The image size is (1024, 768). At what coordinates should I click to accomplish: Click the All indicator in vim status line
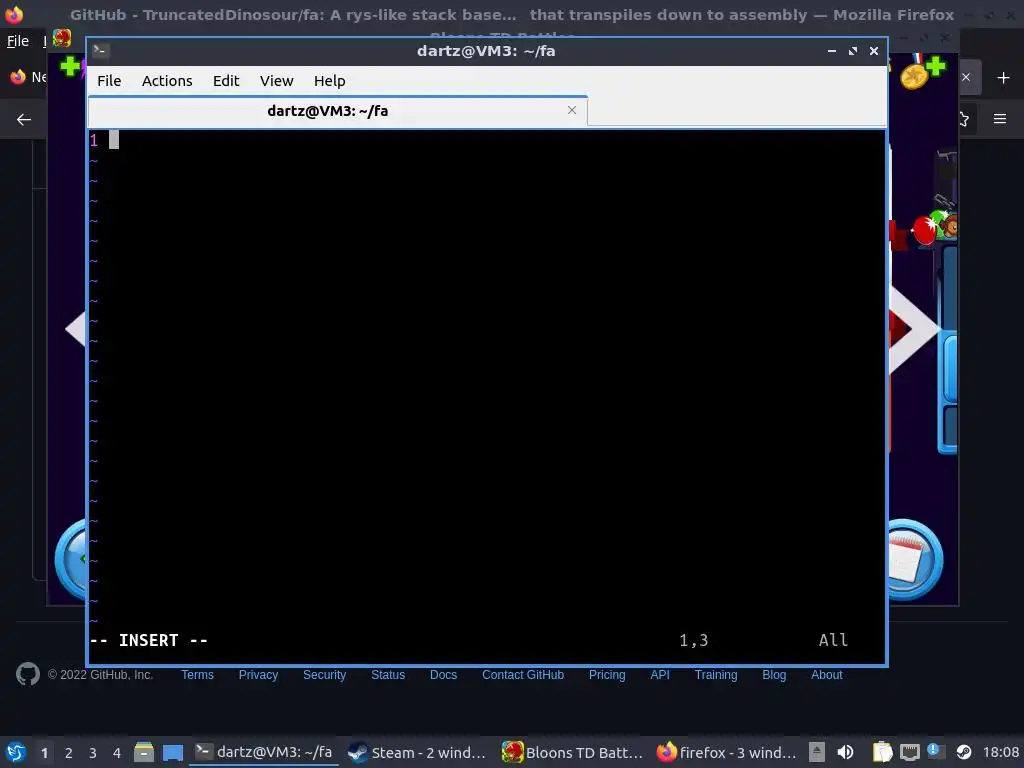point(833,640)
